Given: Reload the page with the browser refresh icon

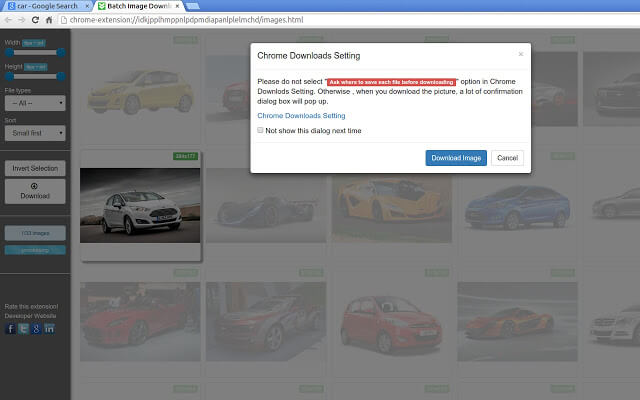Looking at the screenshot, I should [35, 20].
